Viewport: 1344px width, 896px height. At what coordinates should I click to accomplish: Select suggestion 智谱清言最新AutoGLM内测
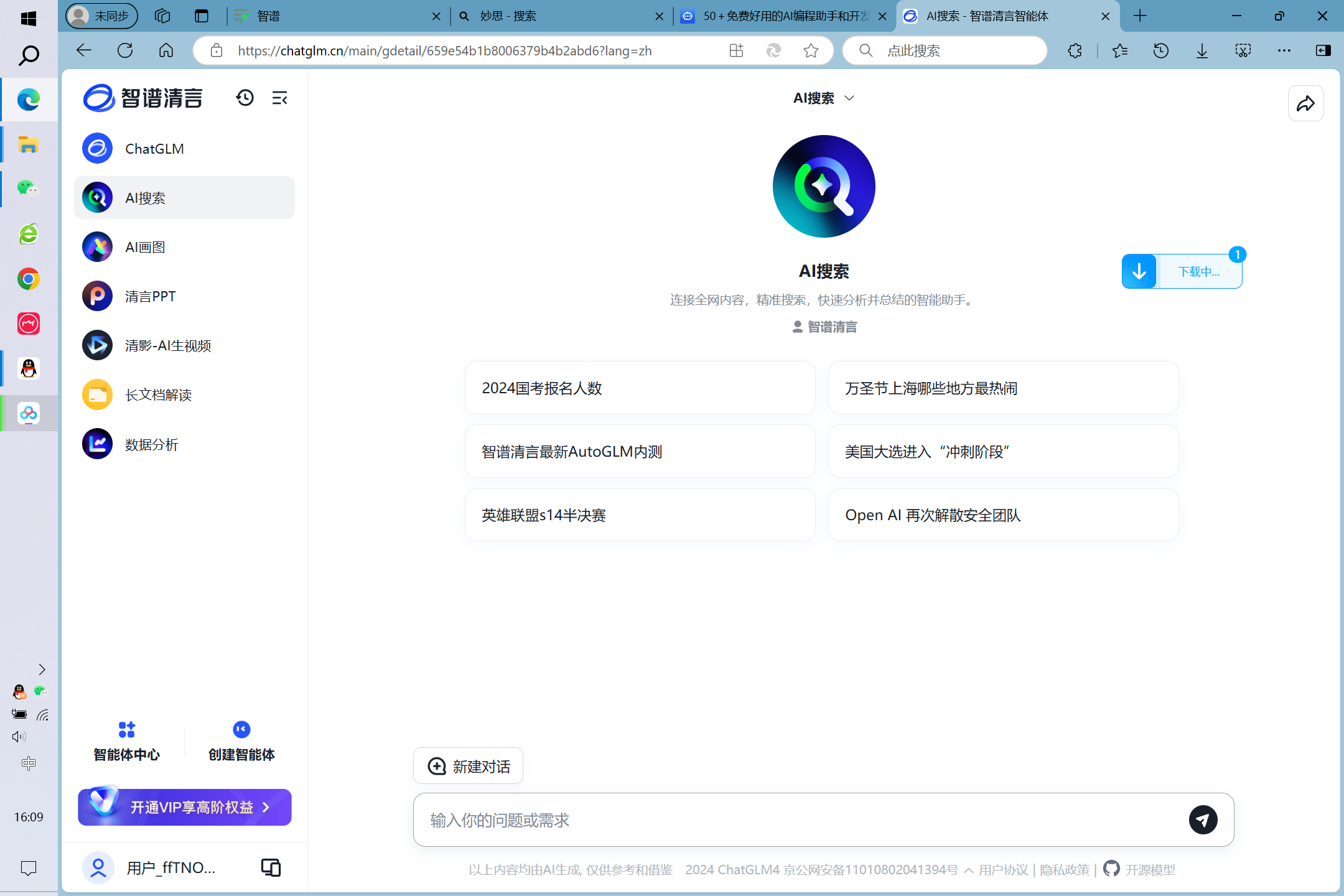tap(640, 452)
